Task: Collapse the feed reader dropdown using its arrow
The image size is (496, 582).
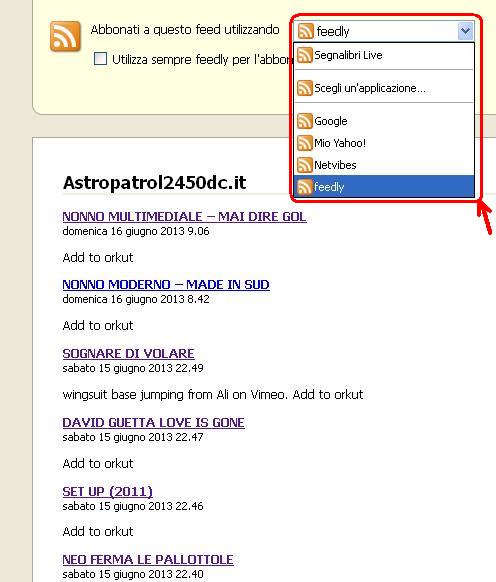Action: coord(465,31)
